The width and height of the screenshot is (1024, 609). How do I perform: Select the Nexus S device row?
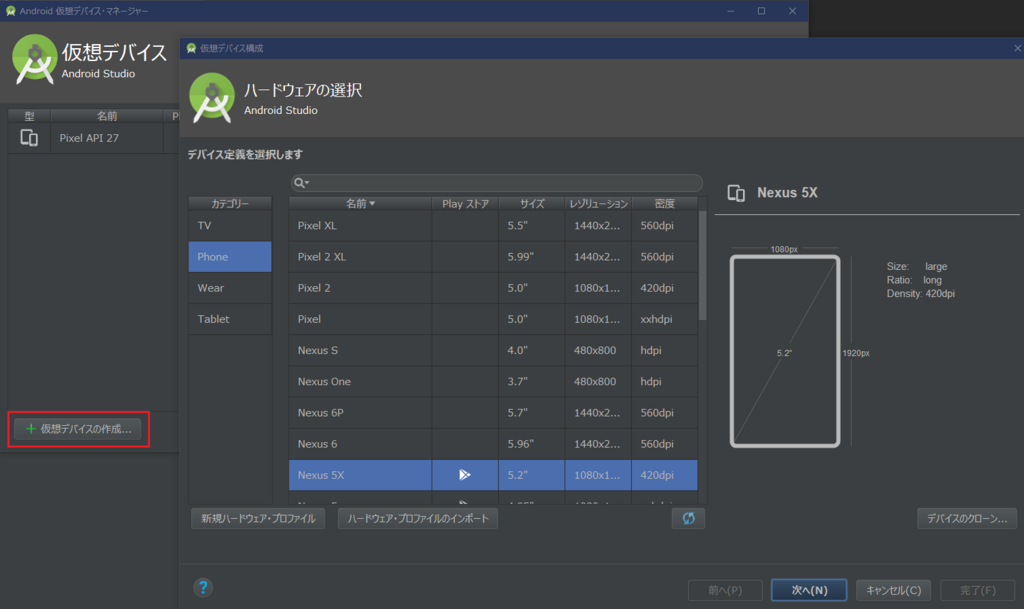tap(493, 351)
